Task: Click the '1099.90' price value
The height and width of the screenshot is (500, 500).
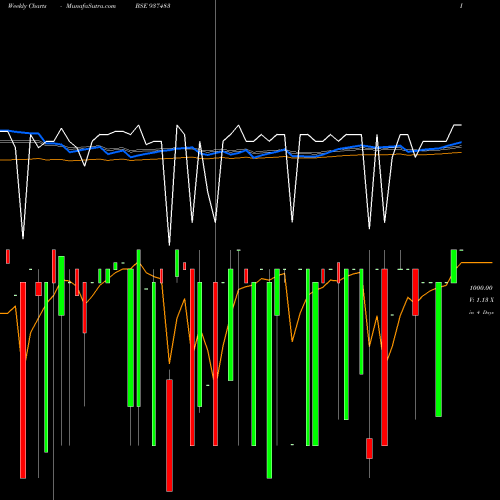Action: (x=481, y=288)
